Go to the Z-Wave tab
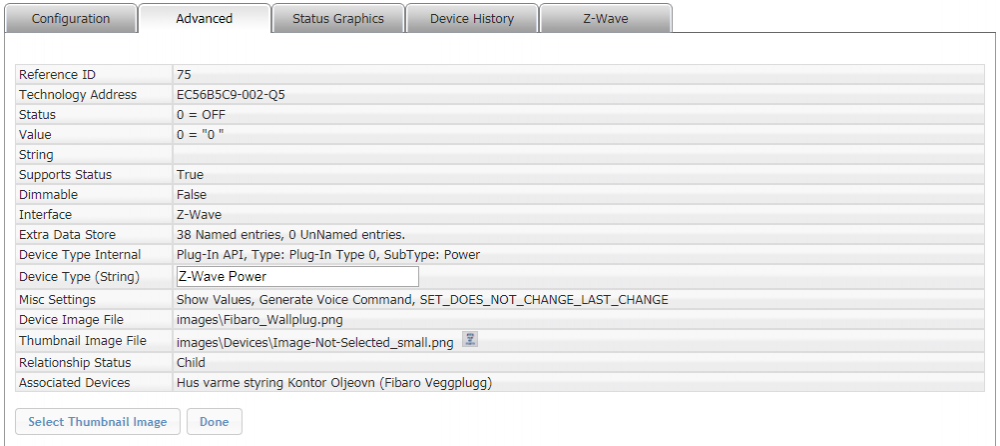This screenshot has height=446, width=1000. (605, 19)
